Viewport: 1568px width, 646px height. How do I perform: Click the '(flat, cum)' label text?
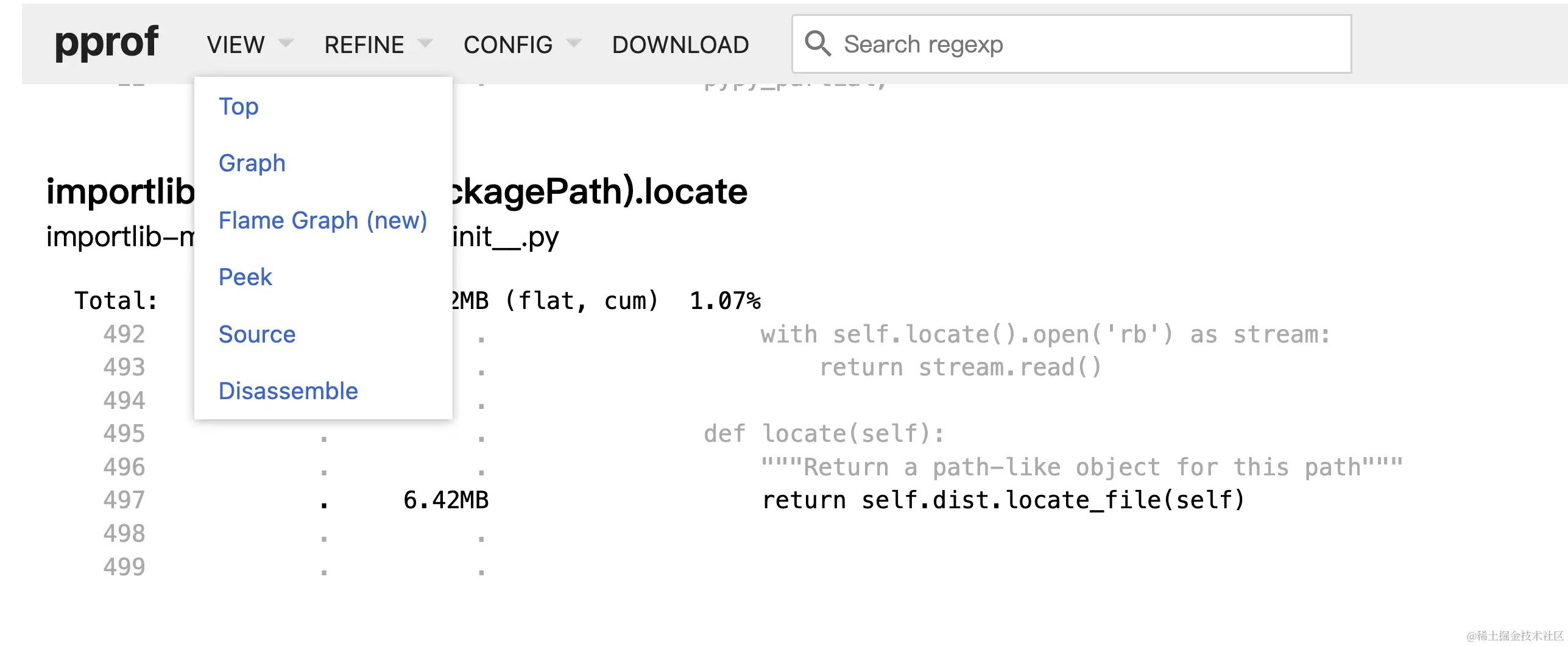click(x=582, y=300)
